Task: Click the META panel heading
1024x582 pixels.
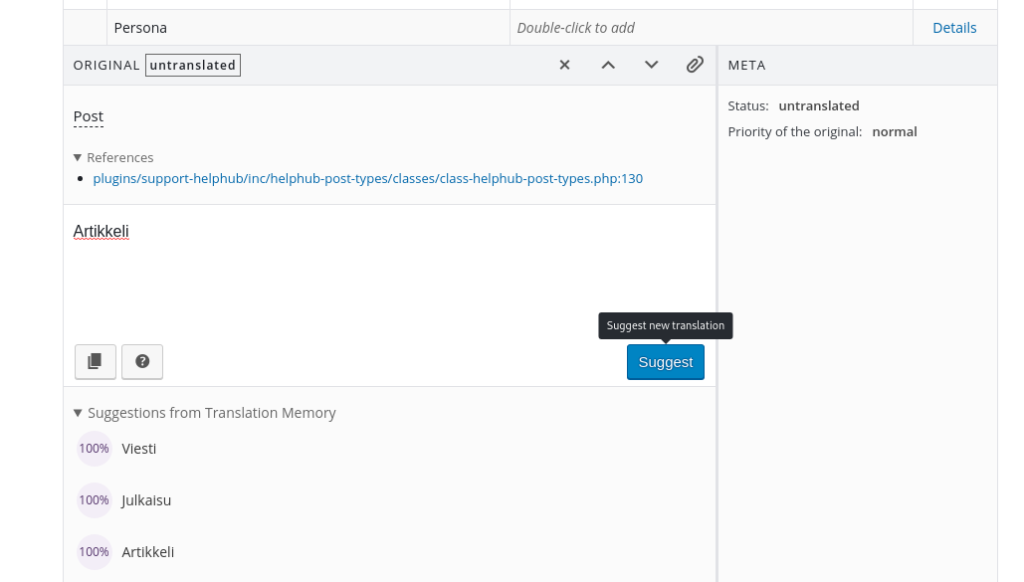Action: (746, 65)
